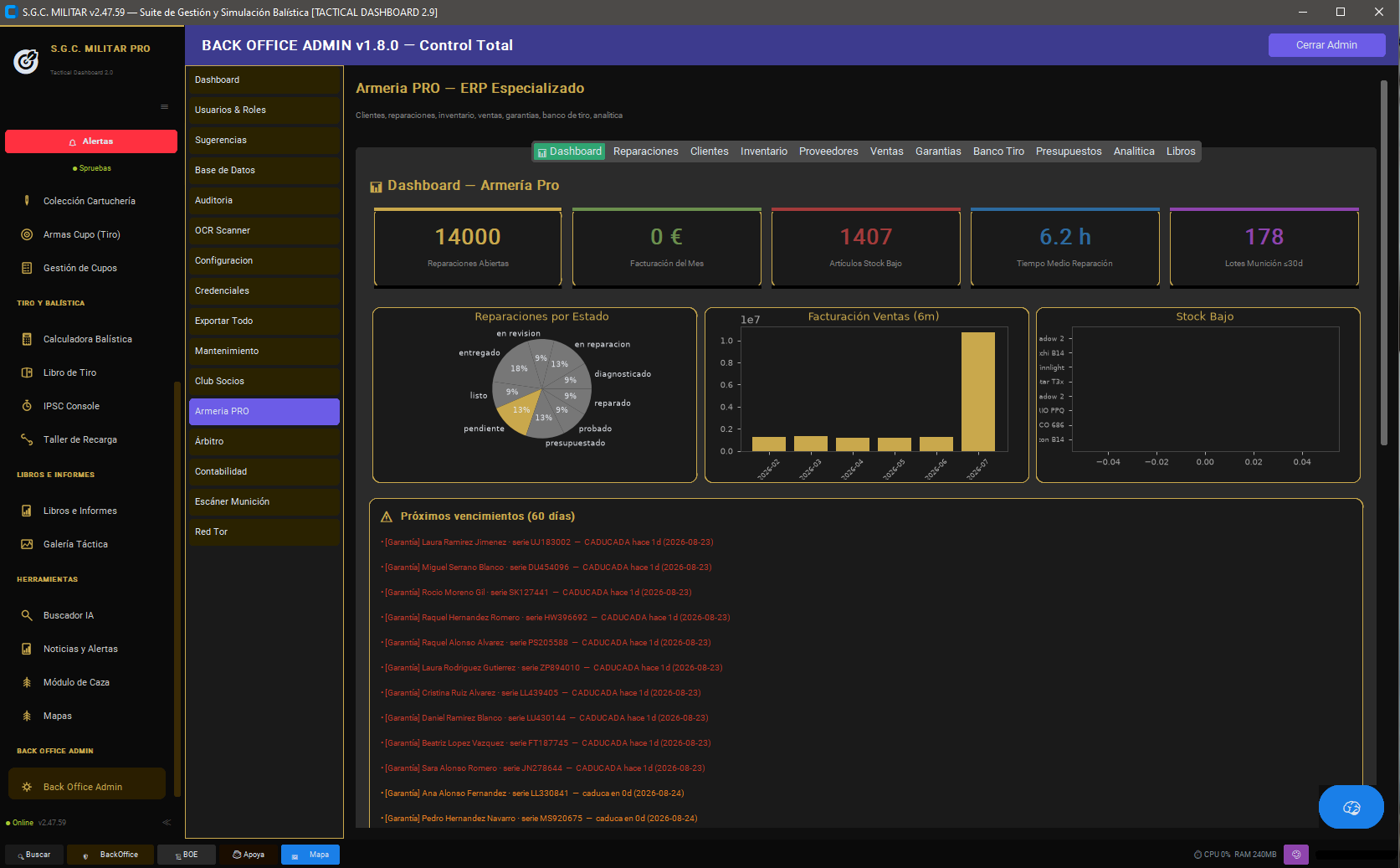This screenshot has width=1400, height=868.
Task: Toggle the sidebar hamburger menu icon
Action: [x=164, y=106]
